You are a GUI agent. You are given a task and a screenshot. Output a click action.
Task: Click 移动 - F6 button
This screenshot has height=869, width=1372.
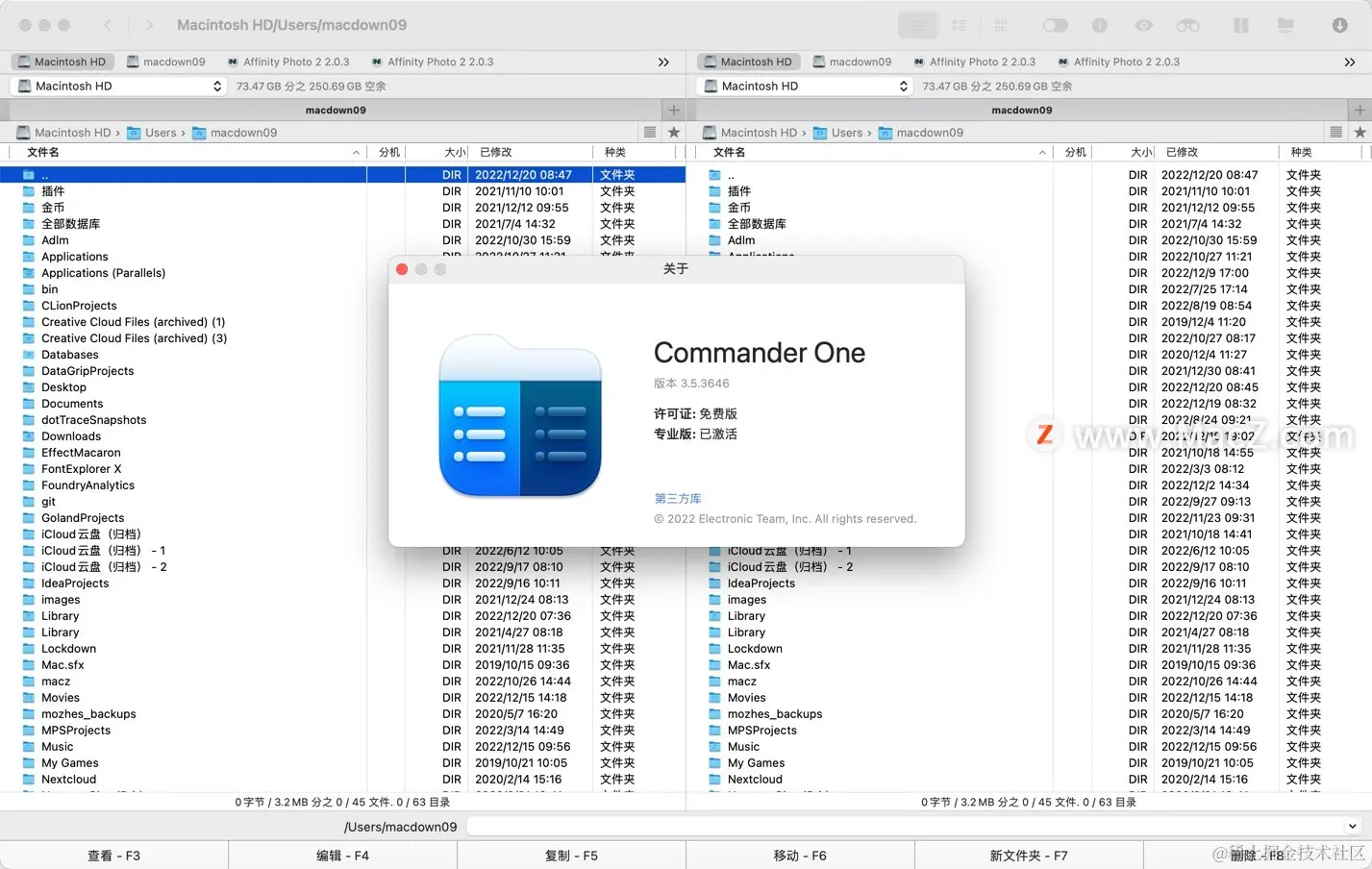pos(800,856)
